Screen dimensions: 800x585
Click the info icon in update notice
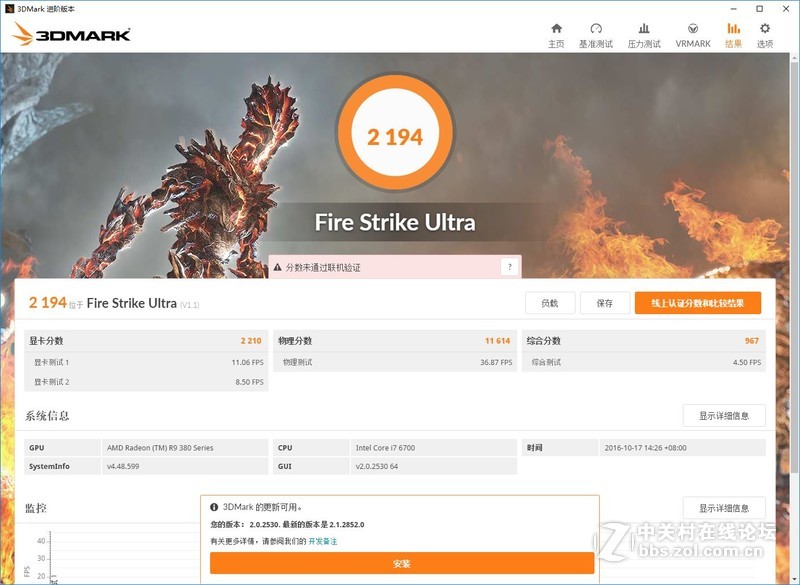214,507
